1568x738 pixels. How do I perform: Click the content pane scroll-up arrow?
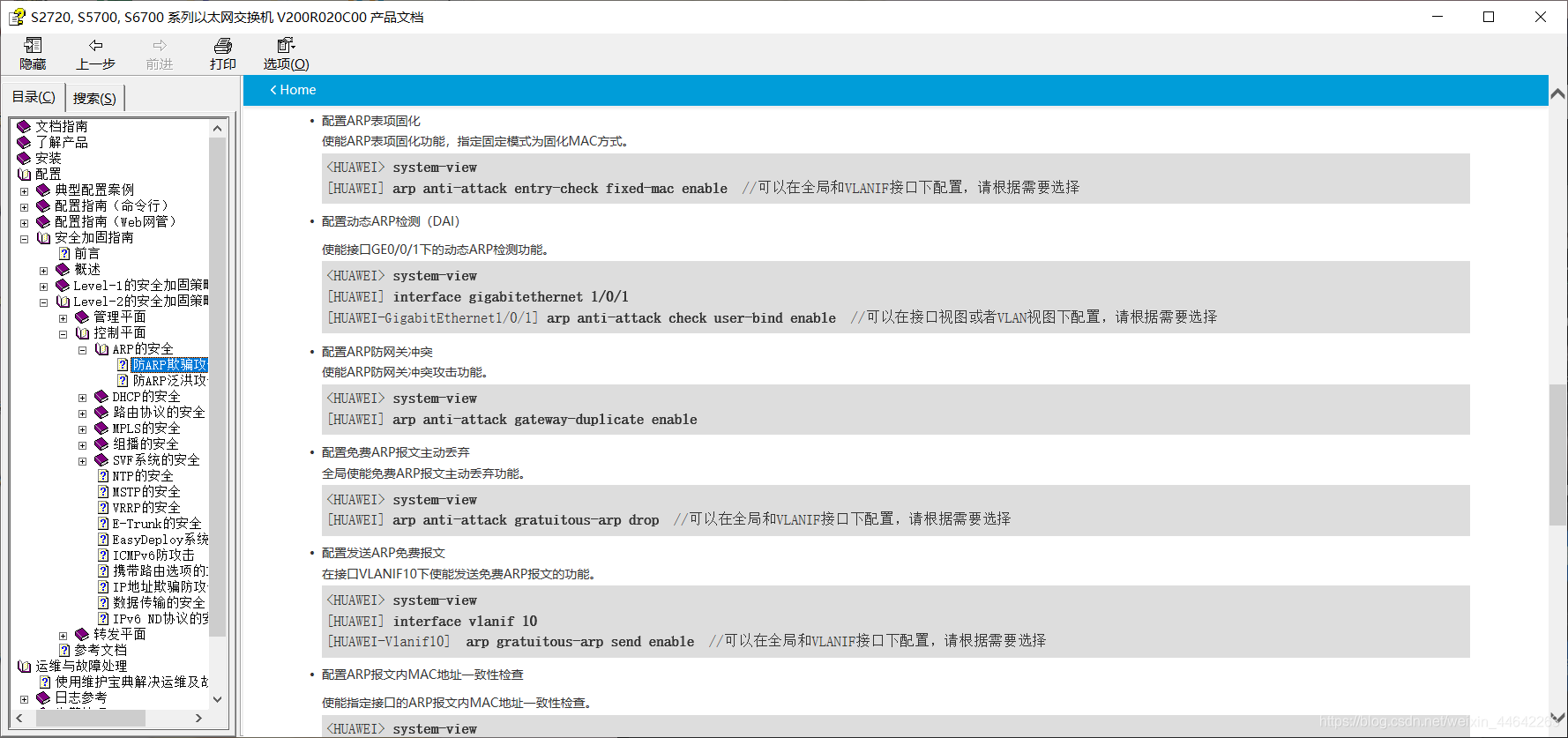1557,93
